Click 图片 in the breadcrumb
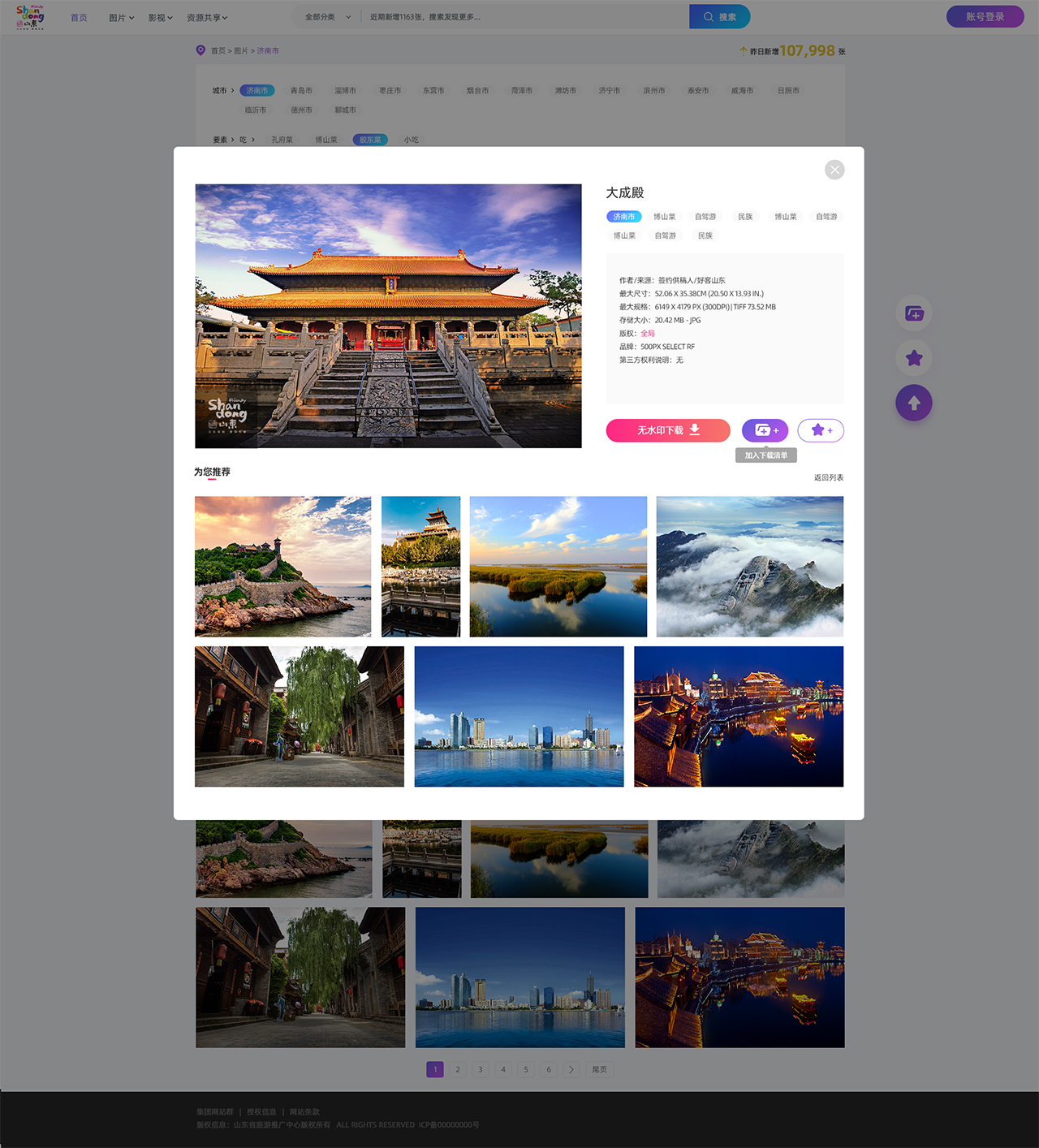The width and height of the screenshot is (1039, 1148). tap(241, 50)
